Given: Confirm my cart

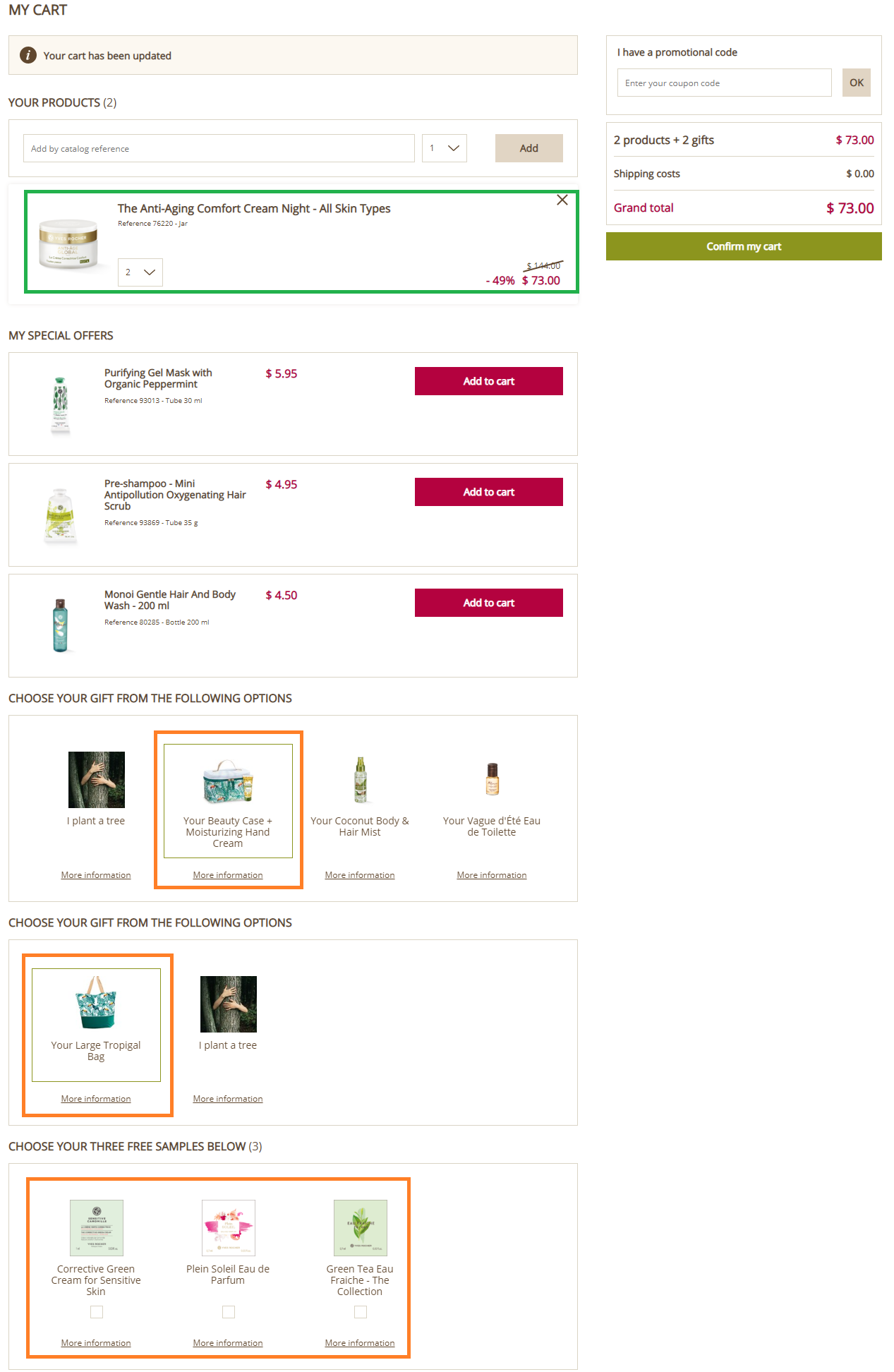Looking at the screenshot, I should pyautogui.click(x=744, y=246).
